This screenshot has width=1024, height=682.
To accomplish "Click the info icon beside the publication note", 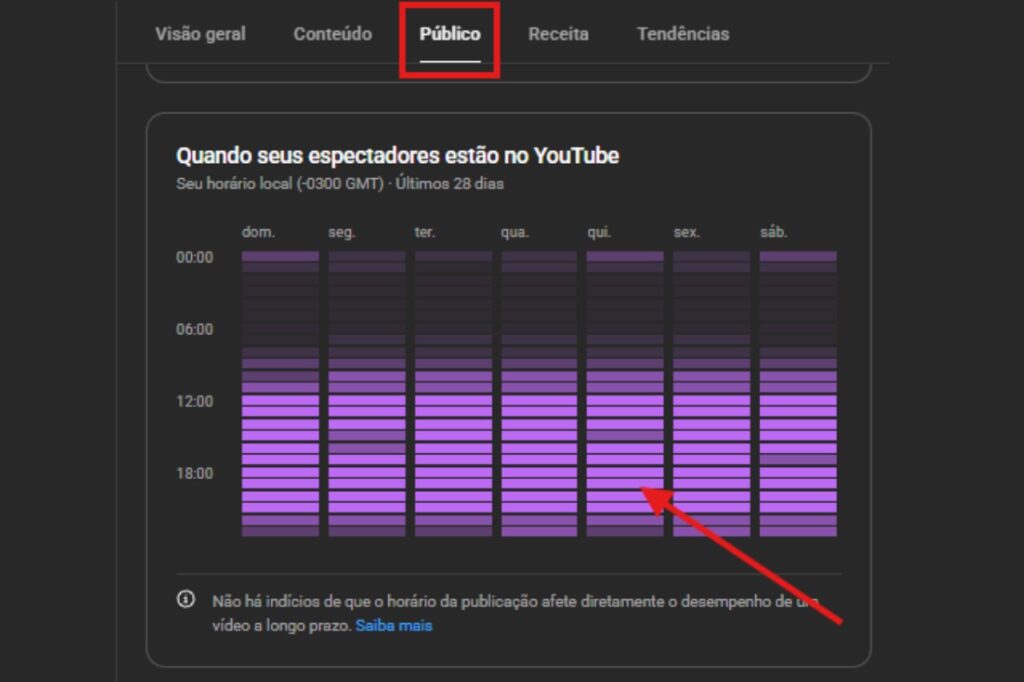I will coord(186,599).
